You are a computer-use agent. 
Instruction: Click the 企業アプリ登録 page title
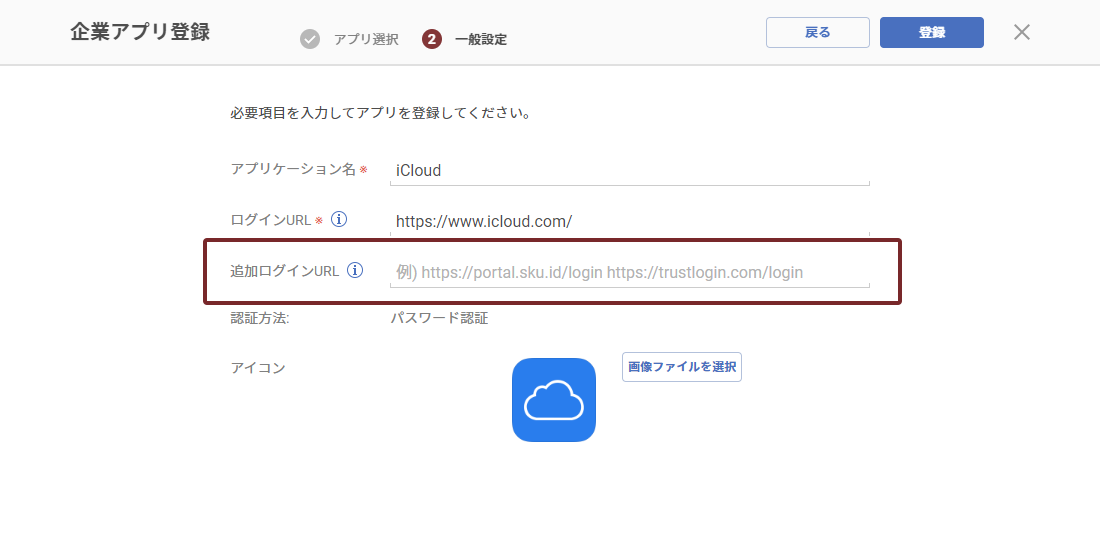[140, 32]
